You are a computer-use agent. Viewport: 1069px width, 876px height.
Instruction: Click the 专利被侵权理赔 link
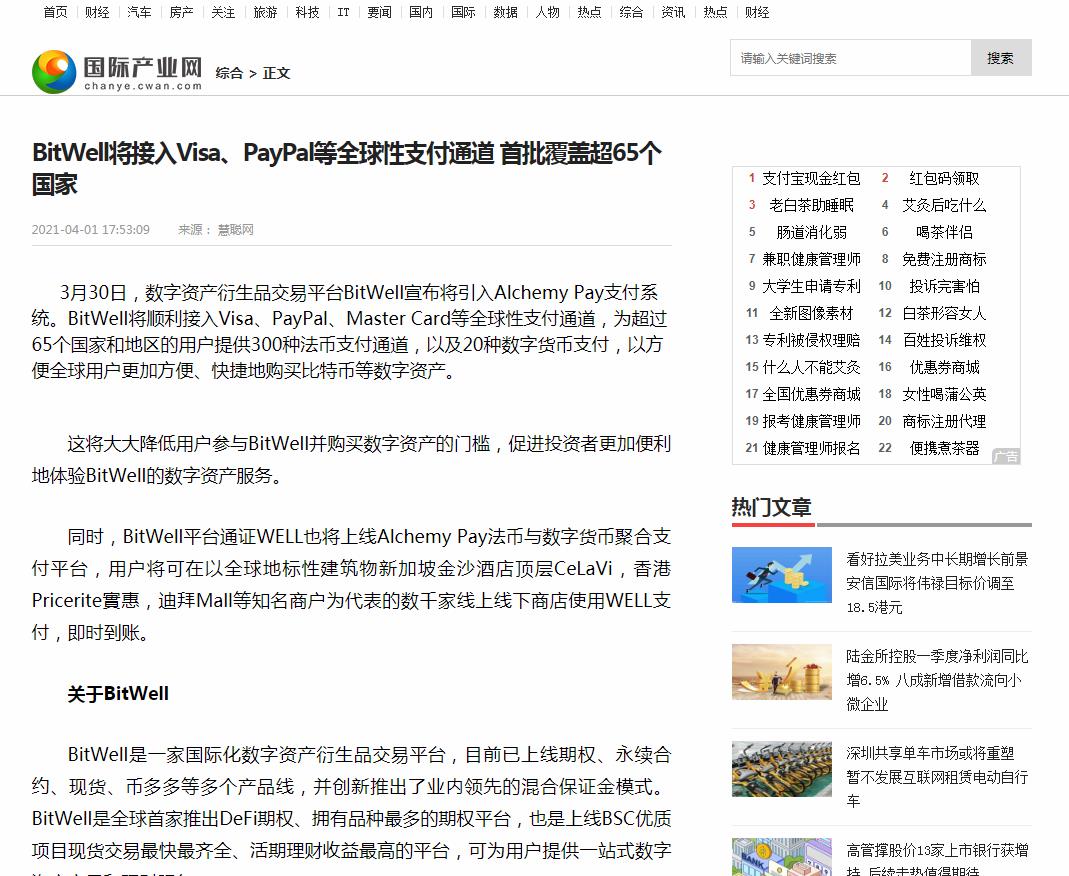(811, 340)
